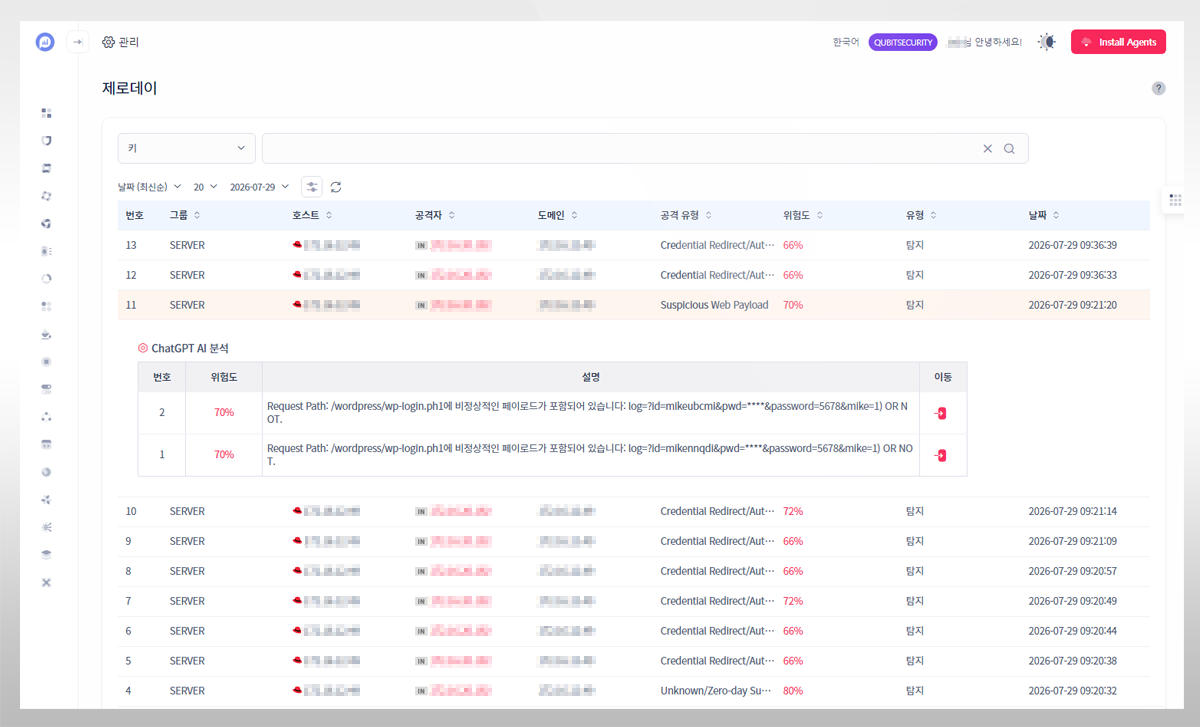Image resolution: width=1200 pixels, height=727 pixels.
Task: Click in the search input field
Action: (x=620, y=148)
